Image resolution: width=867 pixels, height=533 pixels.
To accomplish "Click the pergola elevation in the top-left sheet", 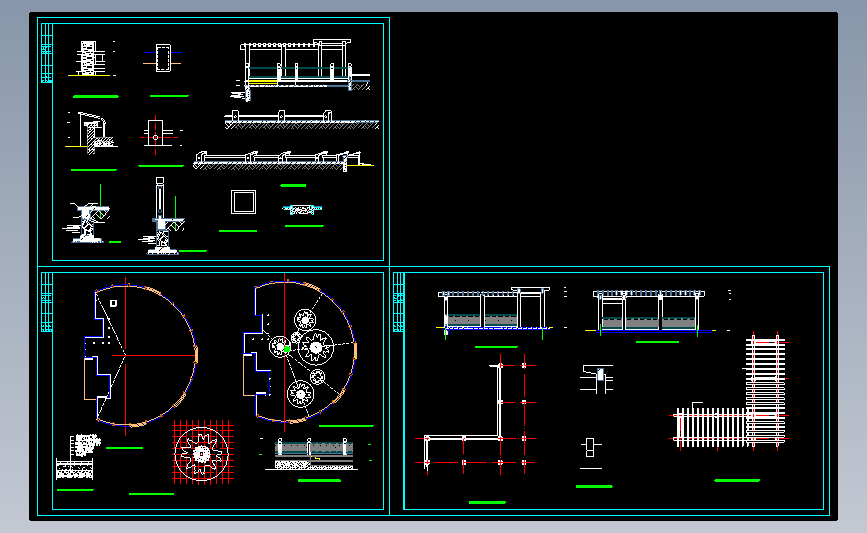I will tap(300, 69).
